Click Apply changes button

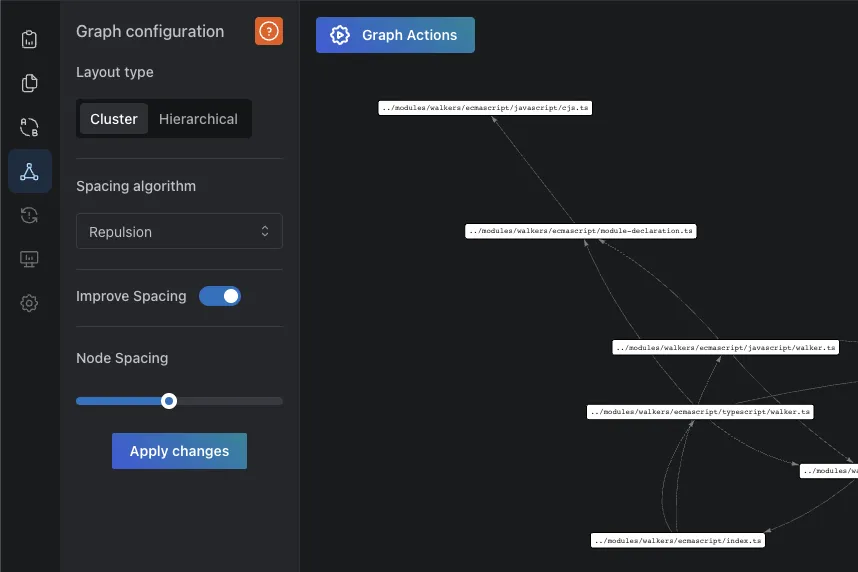pyautogui.click(x=179, y=451)
